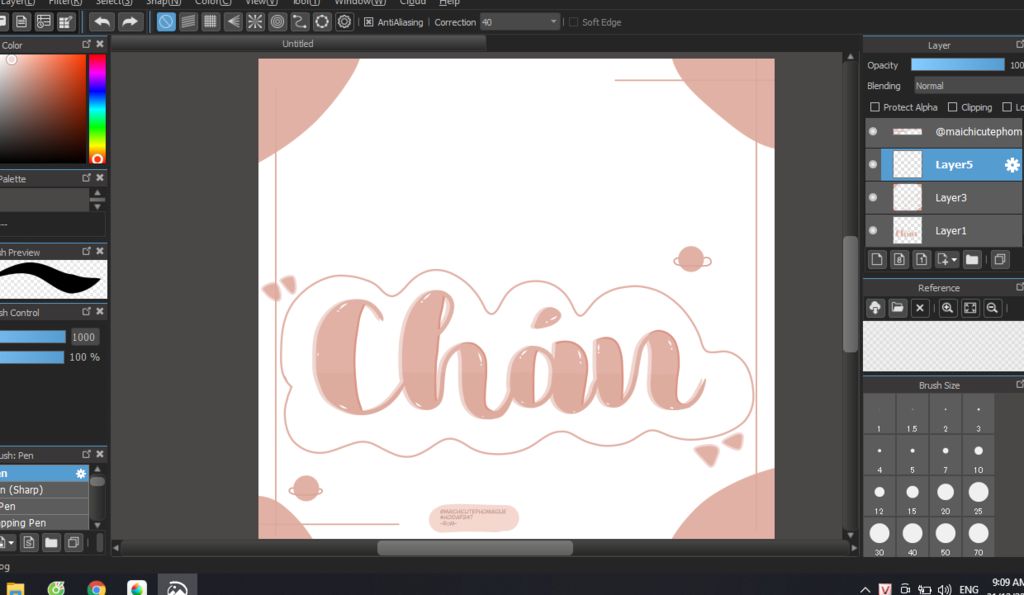Enable the concentric circle snap guide

click(278, 22)
